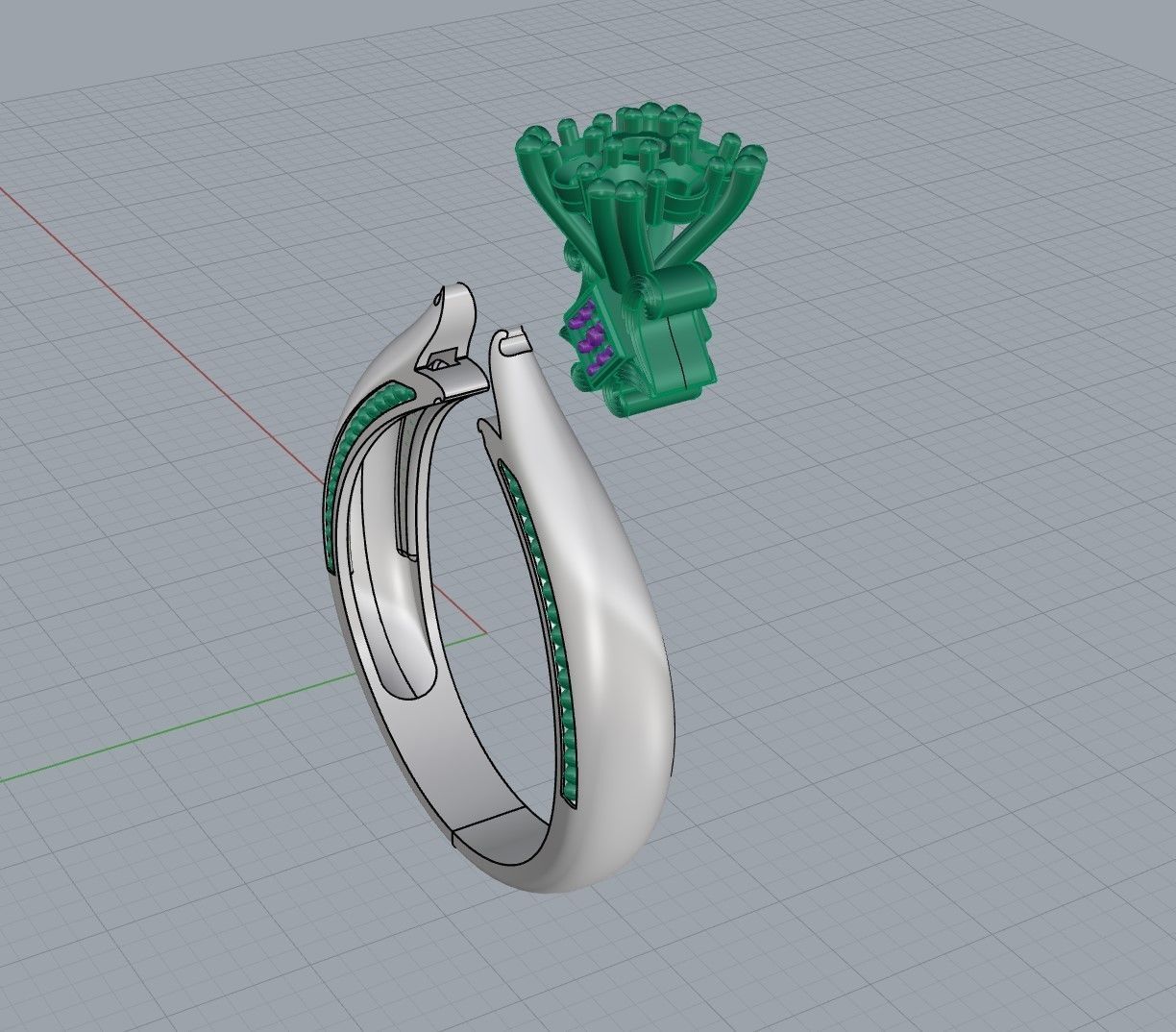The width and height of the screenshot is (1176, 1032).
Task: Select the purple gemstones on the setting head
Action: [x=591, y=338]
